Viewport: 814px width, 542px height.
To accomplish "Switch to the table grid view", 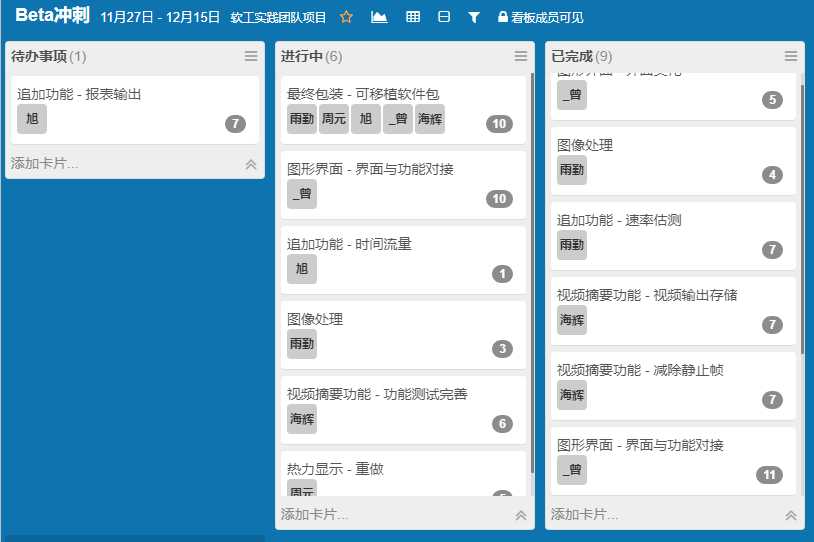I will tap(412, 17).
